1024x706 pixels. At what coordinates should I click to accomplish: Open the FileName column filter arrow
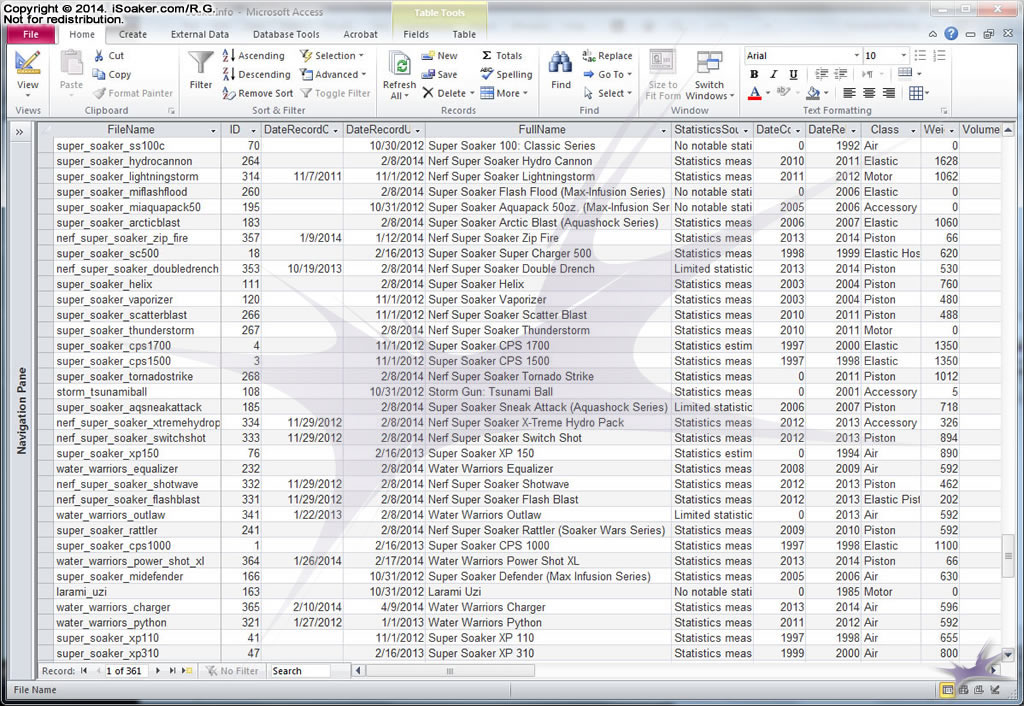pos(213,130)
